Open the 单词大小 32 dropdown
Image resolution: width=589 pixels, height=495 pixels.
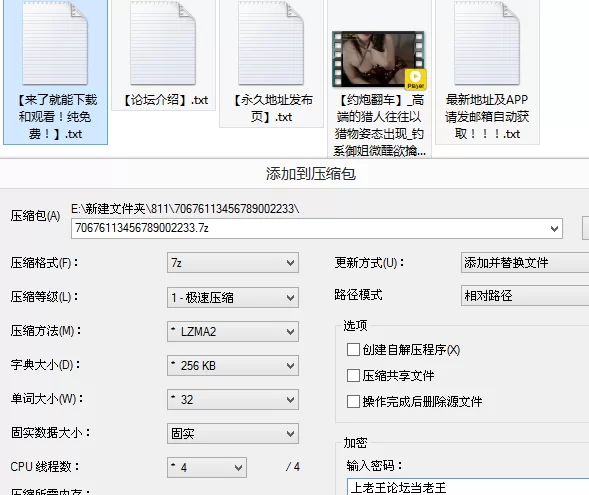(233, 399)
